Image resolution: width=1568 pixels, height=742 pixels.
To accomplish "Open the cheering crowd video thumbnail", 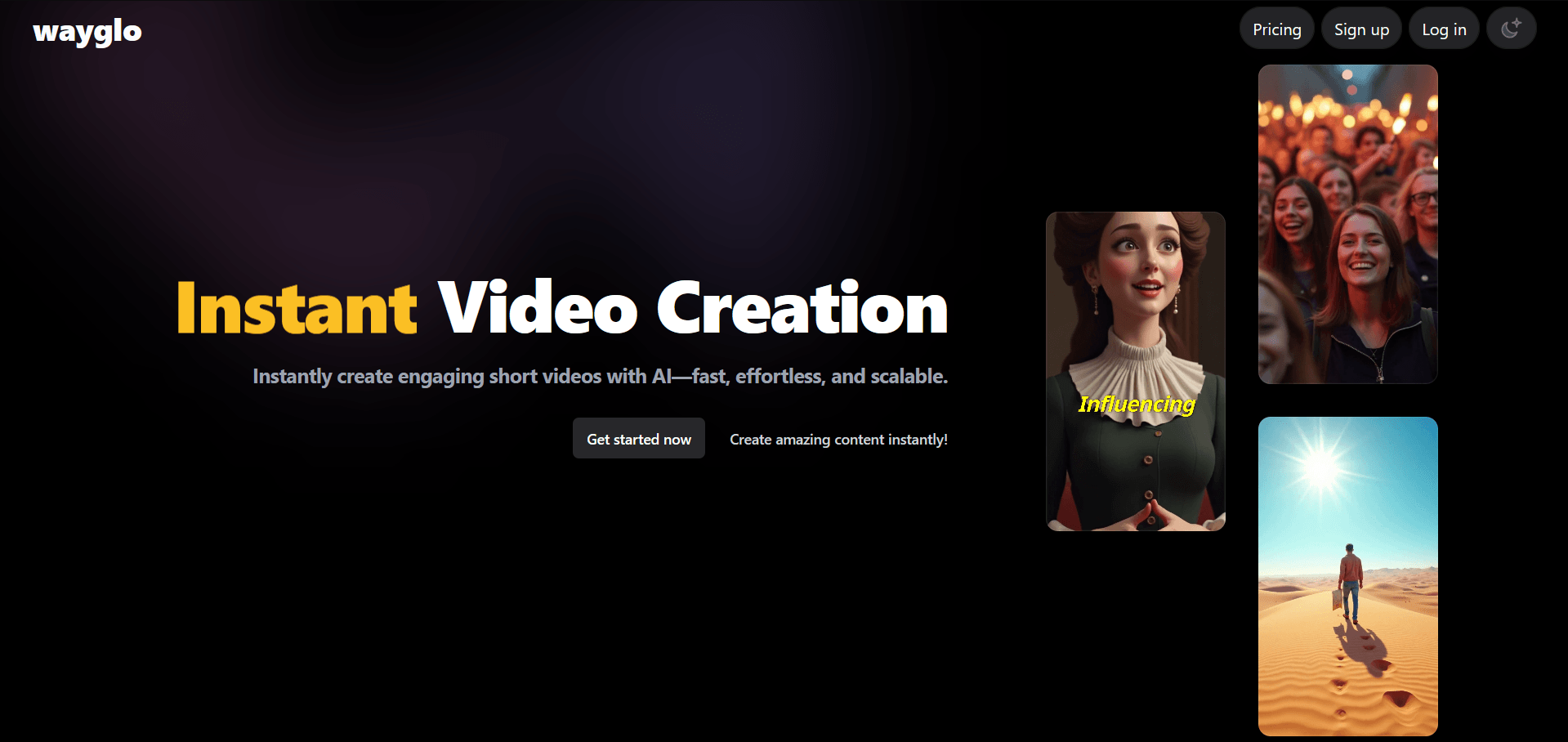I will [x=1347, y=224].
